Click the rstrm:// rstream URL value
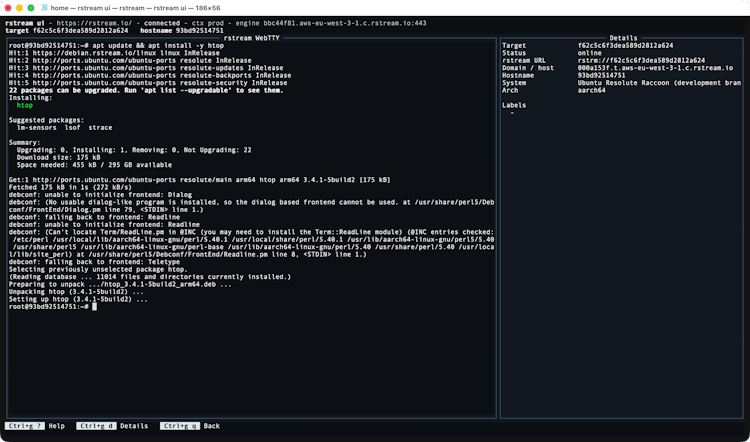The image size is (750, 442). click(654, 60)
